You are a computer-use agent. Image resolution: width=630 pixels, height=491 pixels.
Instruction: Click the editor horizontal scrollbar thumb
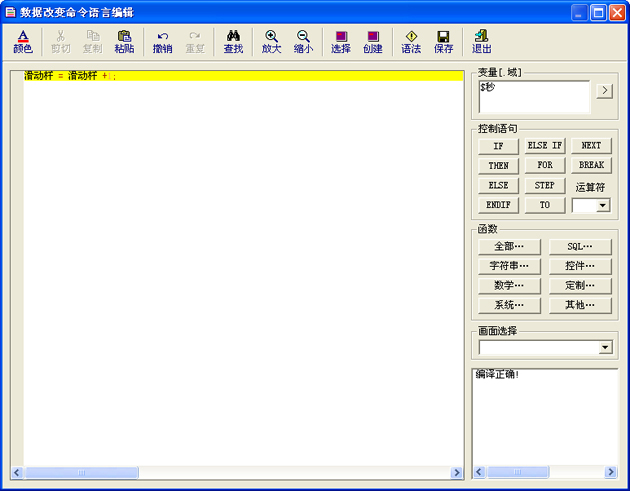coord(82,473)
